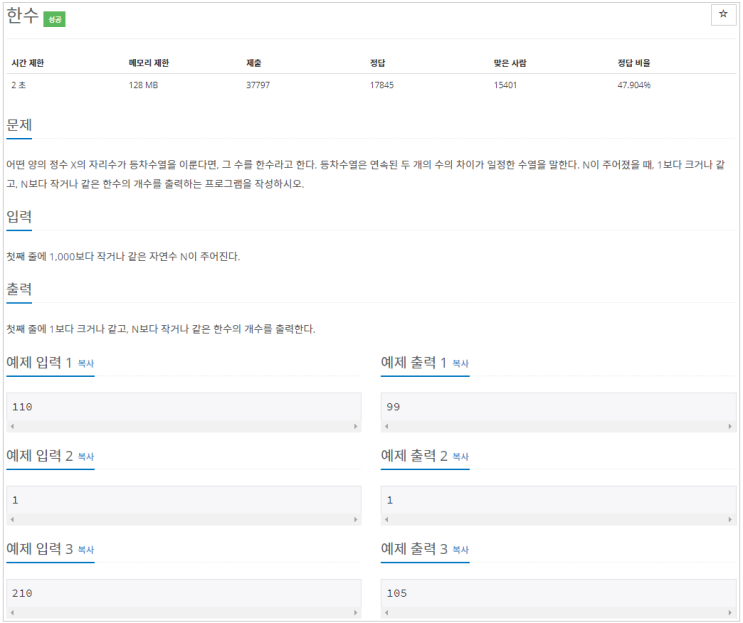
Task: Click the 정답 column header
Action: pos(378,63)
